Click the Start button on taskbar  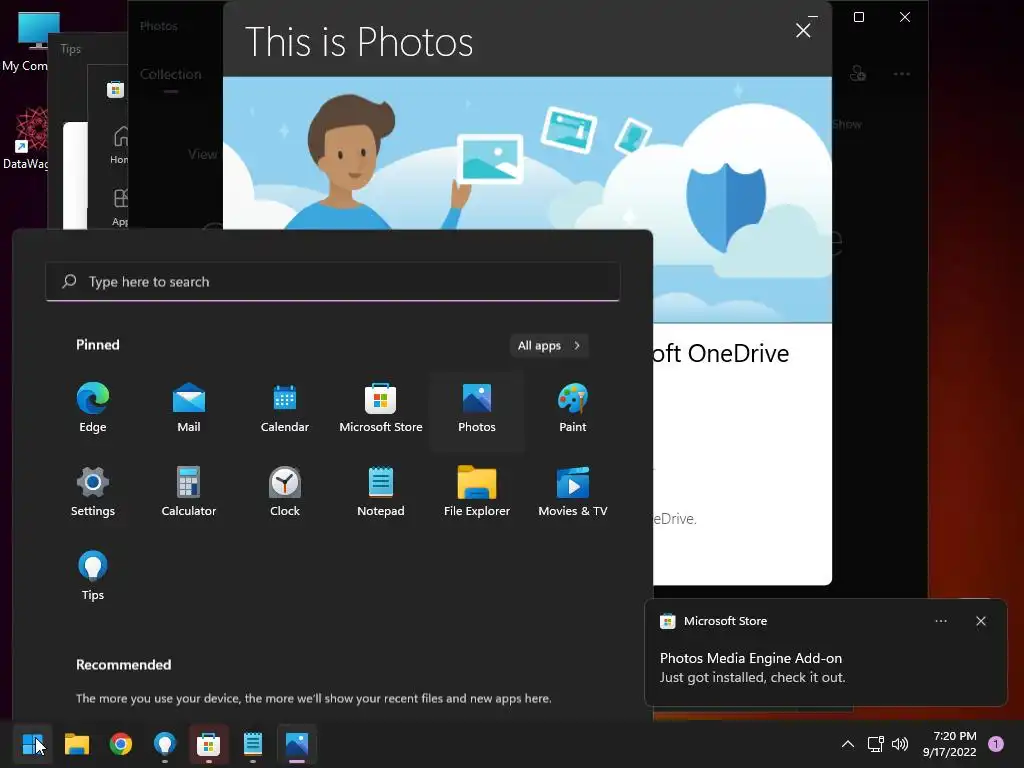pos(33,744)
